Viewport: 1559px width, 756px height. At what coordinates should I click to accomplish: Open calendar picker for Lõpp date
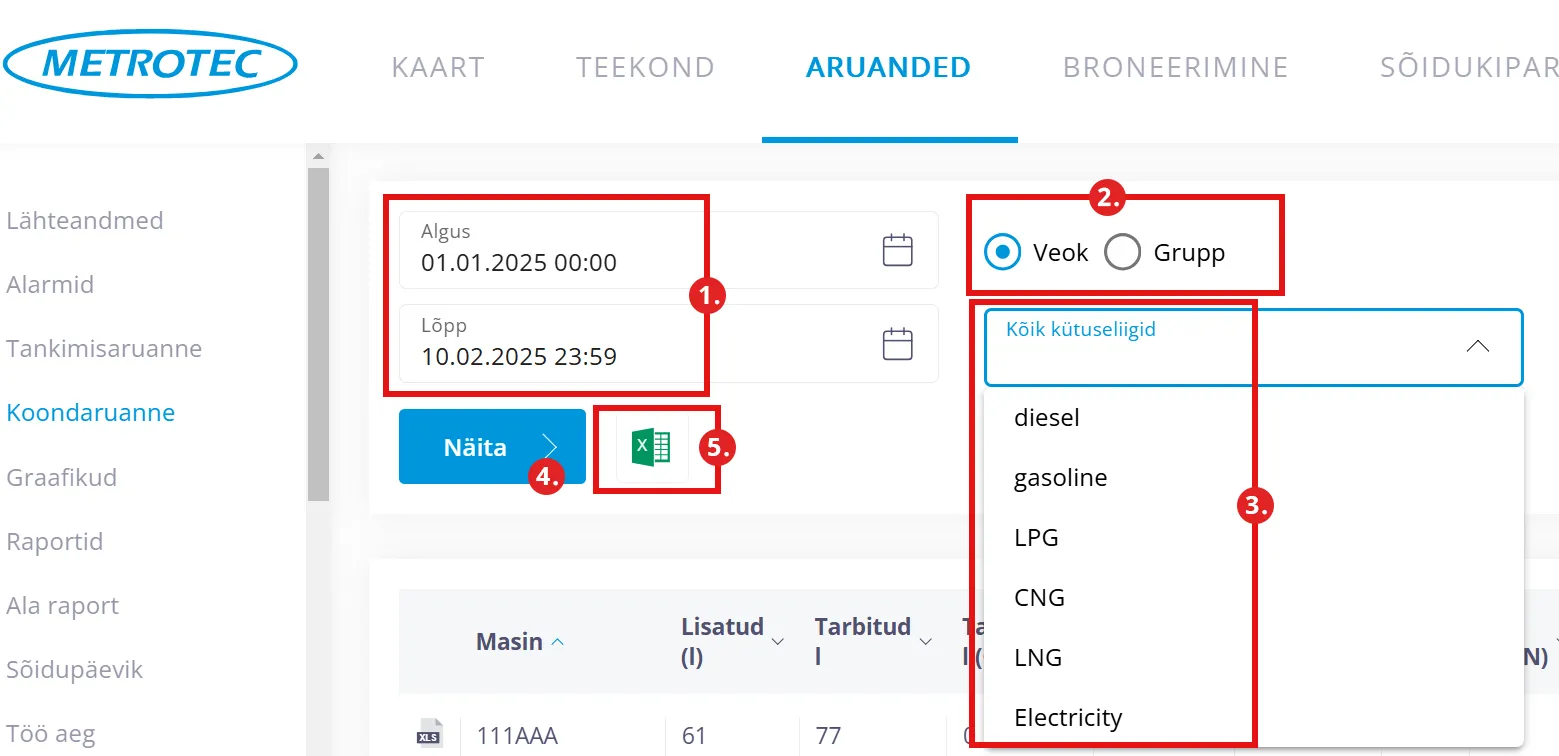coord(897,344)
